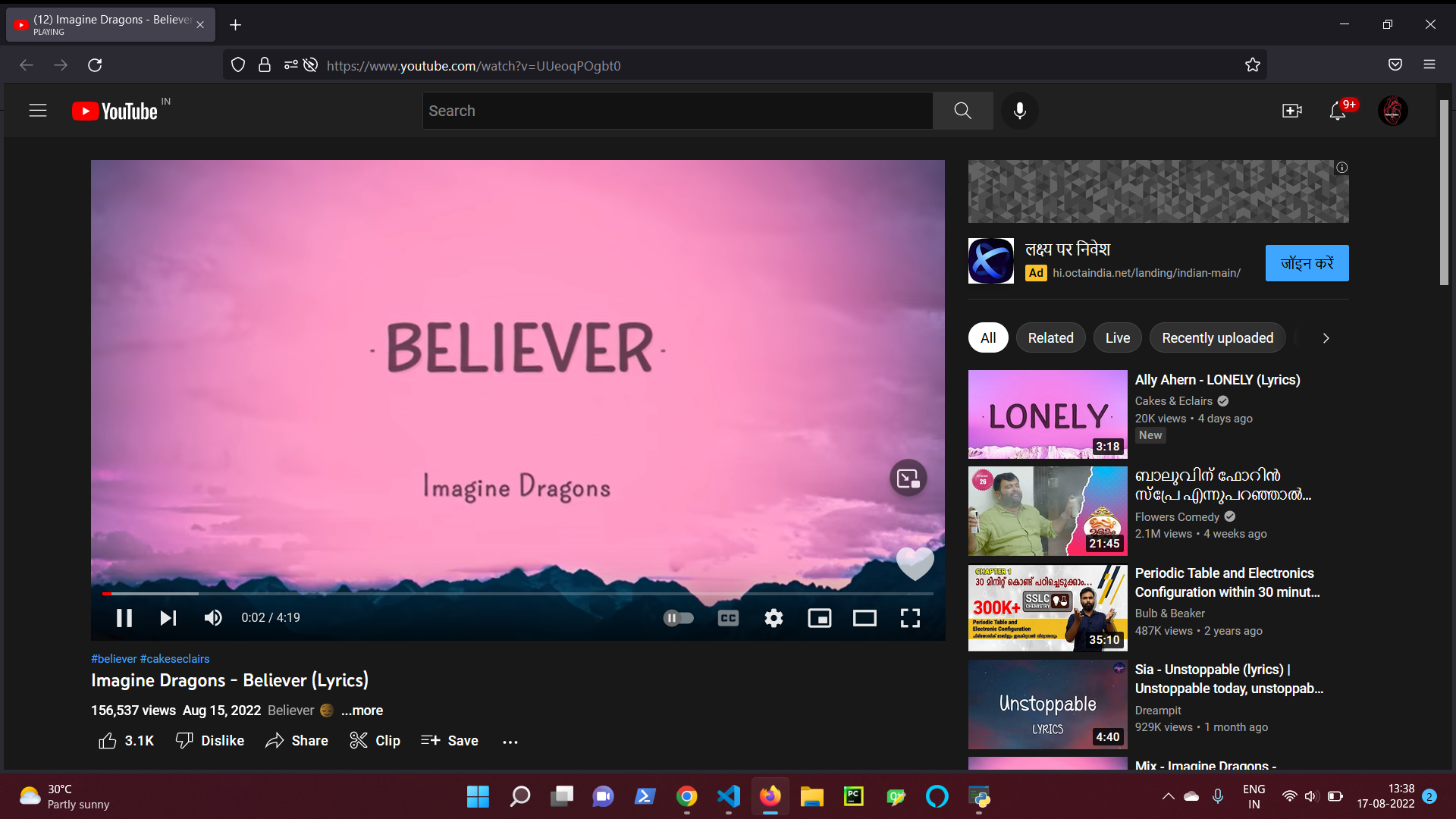Open the Windows Start menu
The width and height of the screenshot is (1456, 819).
(x=478, y=796)
